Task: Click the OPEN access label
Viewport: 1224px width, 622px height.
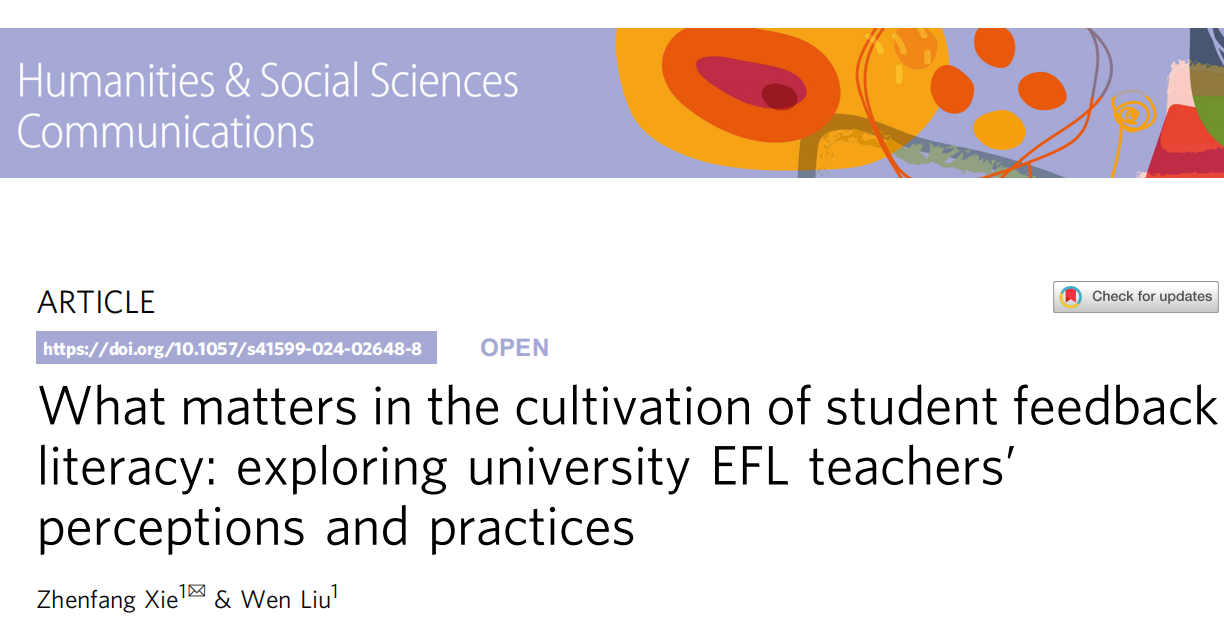Action: tap(514, 348)
